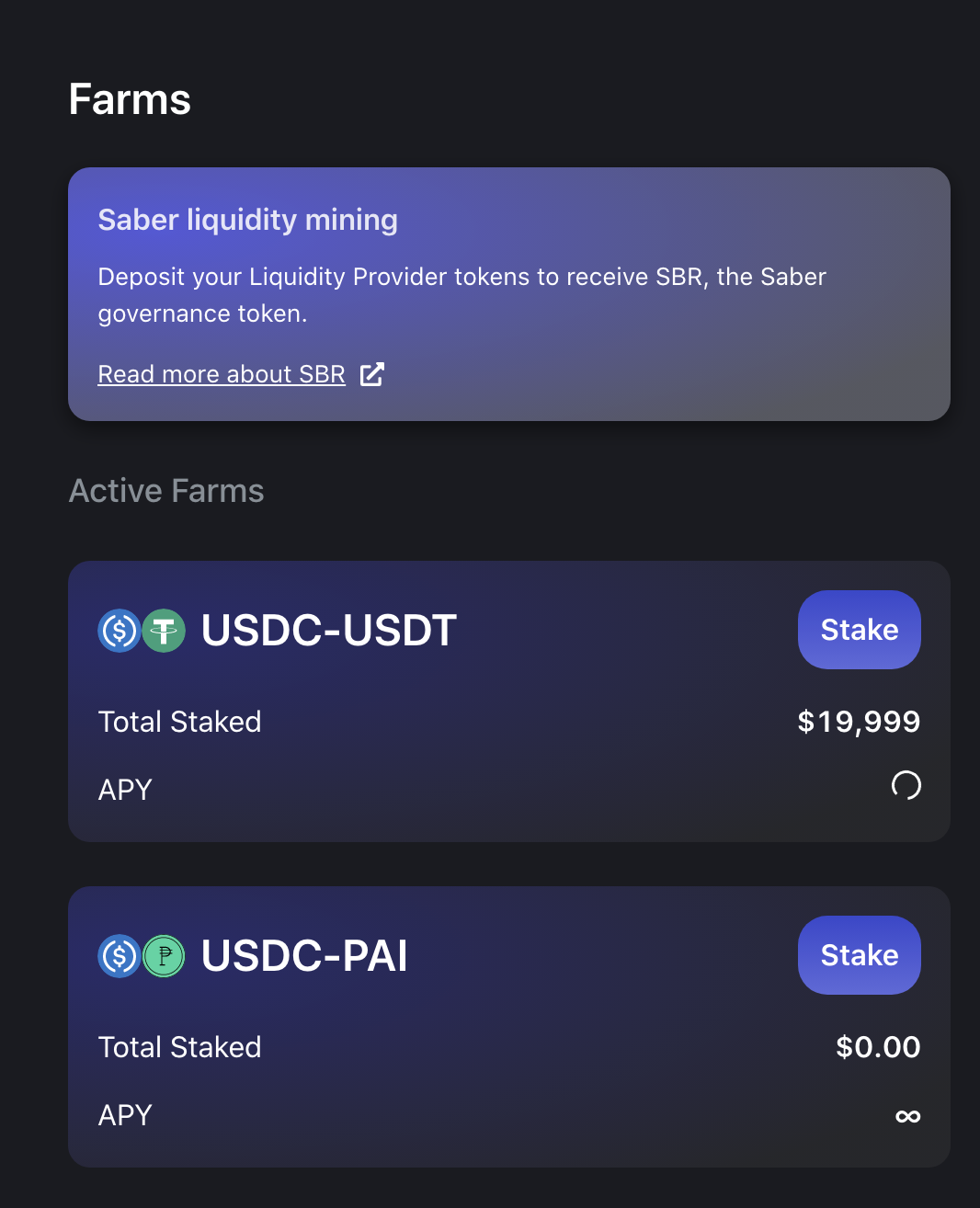Click the infinity APY symbol in USDC-PAI card
Image resolution: width=980 pixels, height=1208 pixels.
(907, 1116)
